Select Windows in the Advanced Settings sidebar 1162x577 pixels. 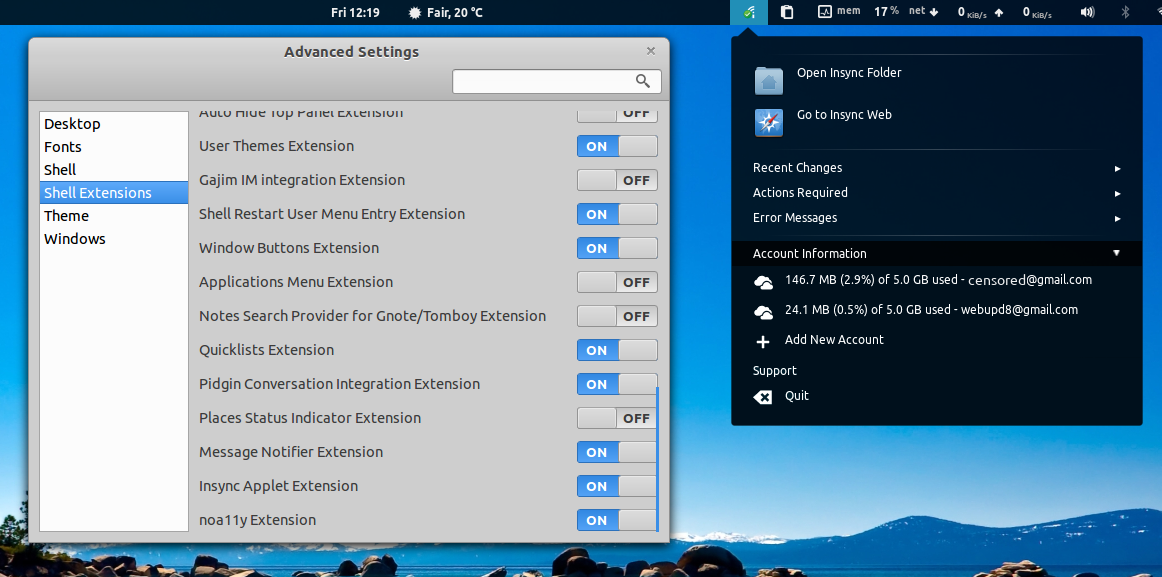tap(75, 238)
